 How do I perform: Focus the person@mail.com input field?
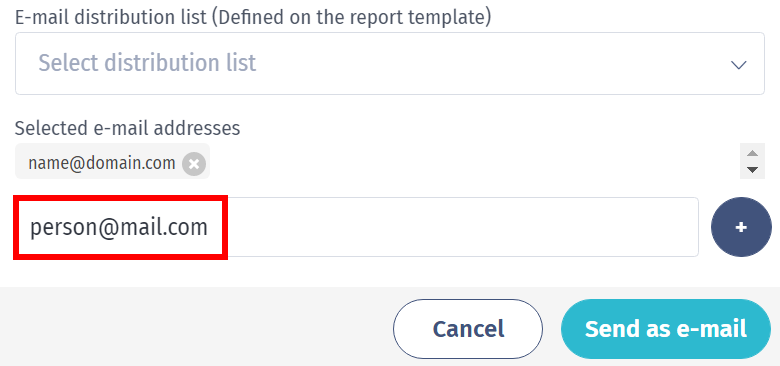(x=357, y=227)
